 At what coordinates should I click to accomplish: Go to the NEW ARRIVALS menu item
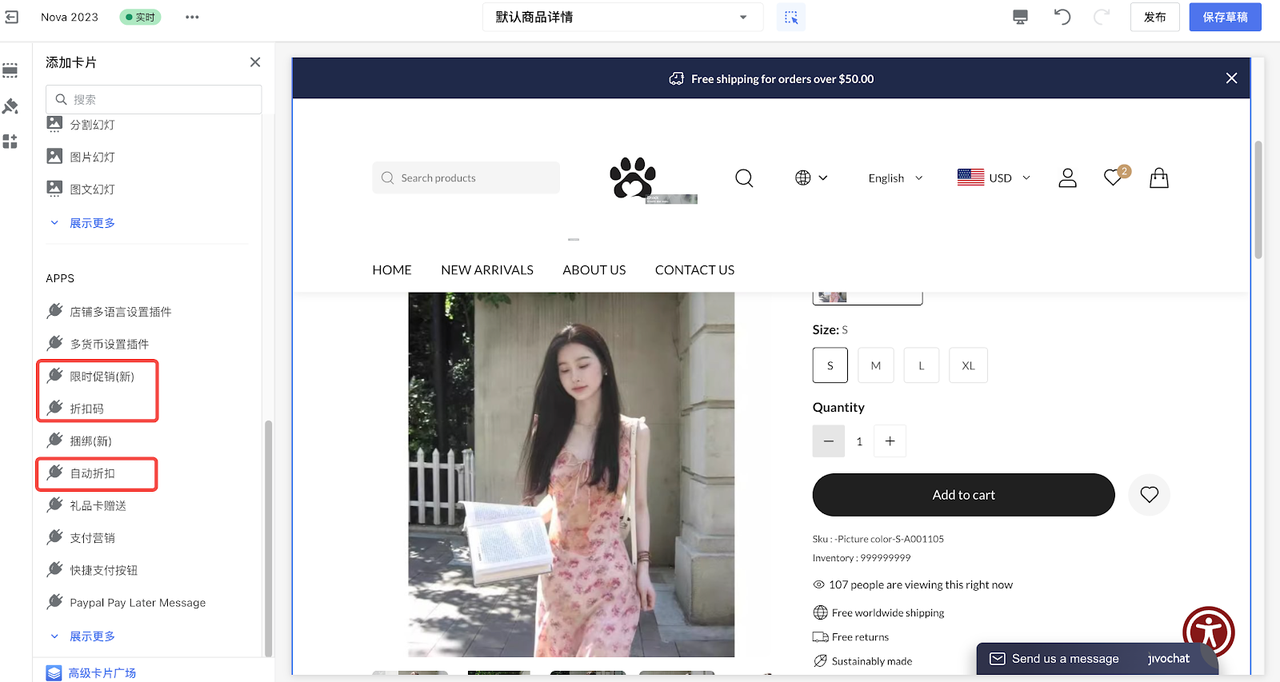pyautogui.click(x=487, y=269)
